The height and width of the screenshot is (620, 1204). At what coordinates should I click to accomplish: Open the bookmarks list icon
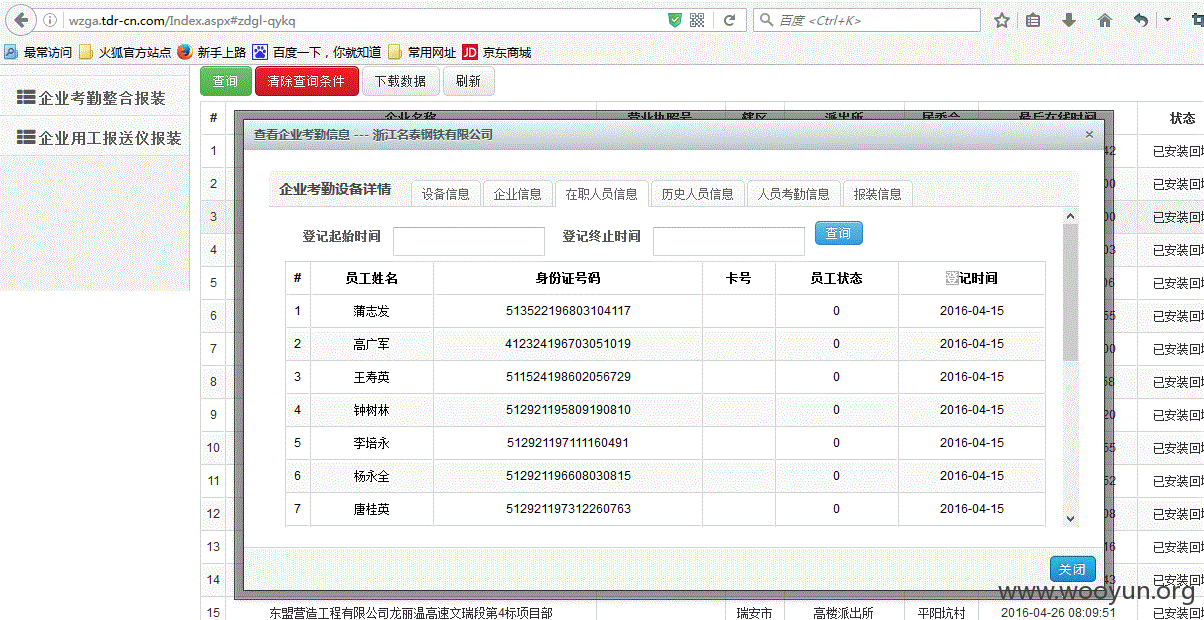point(1034,20)
